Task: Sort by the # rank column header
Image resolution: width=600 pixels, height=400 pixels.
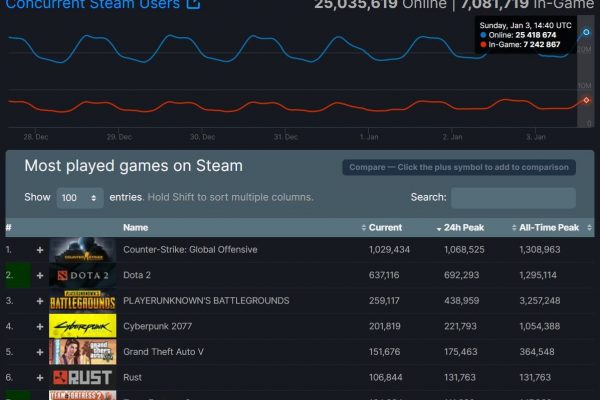Action: coord(8,228)
